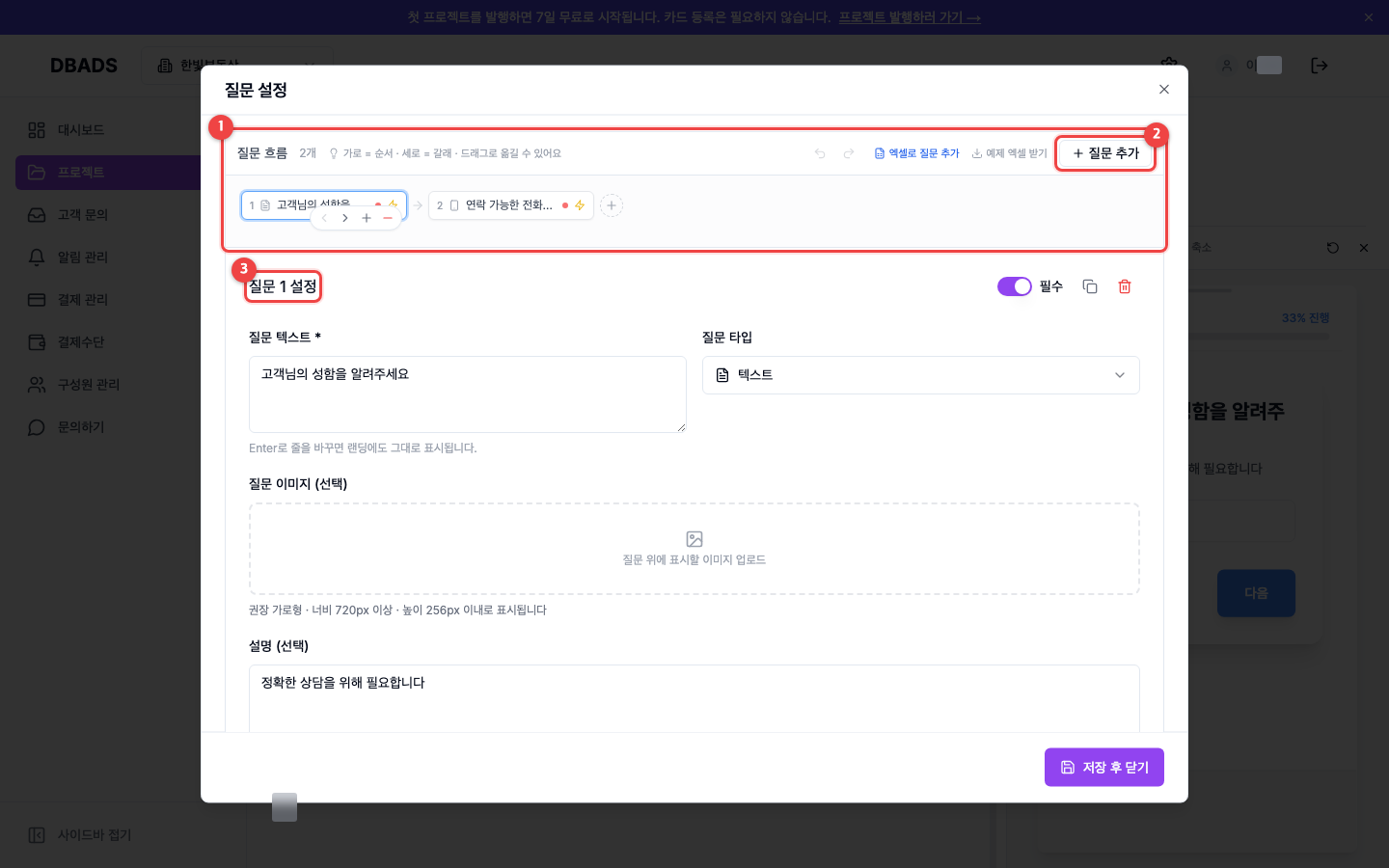Image resolution: width=1389 pixels, height=868 pixels.
Task: Click the 저장 후 닫기 button
Action: (x=1104, y=768)
